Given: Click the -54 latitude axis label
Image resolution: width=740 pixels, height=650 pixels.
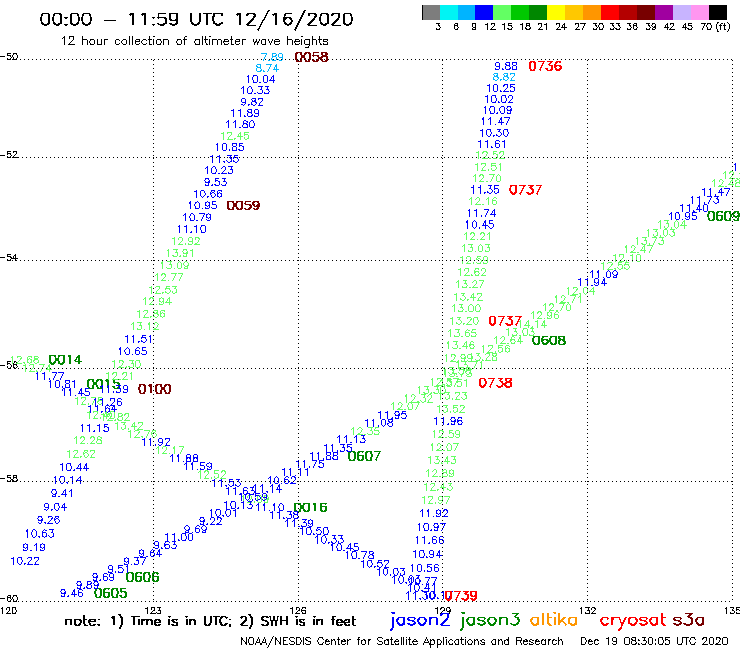Looking at the screenshot, I should [9, 258].
